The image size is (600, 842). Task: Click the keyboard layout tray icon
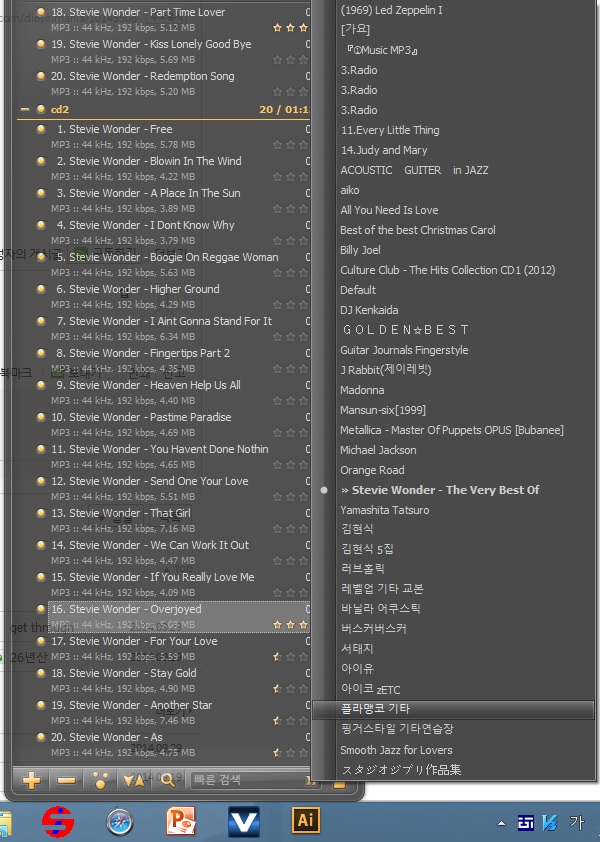[x=525, y=823]
